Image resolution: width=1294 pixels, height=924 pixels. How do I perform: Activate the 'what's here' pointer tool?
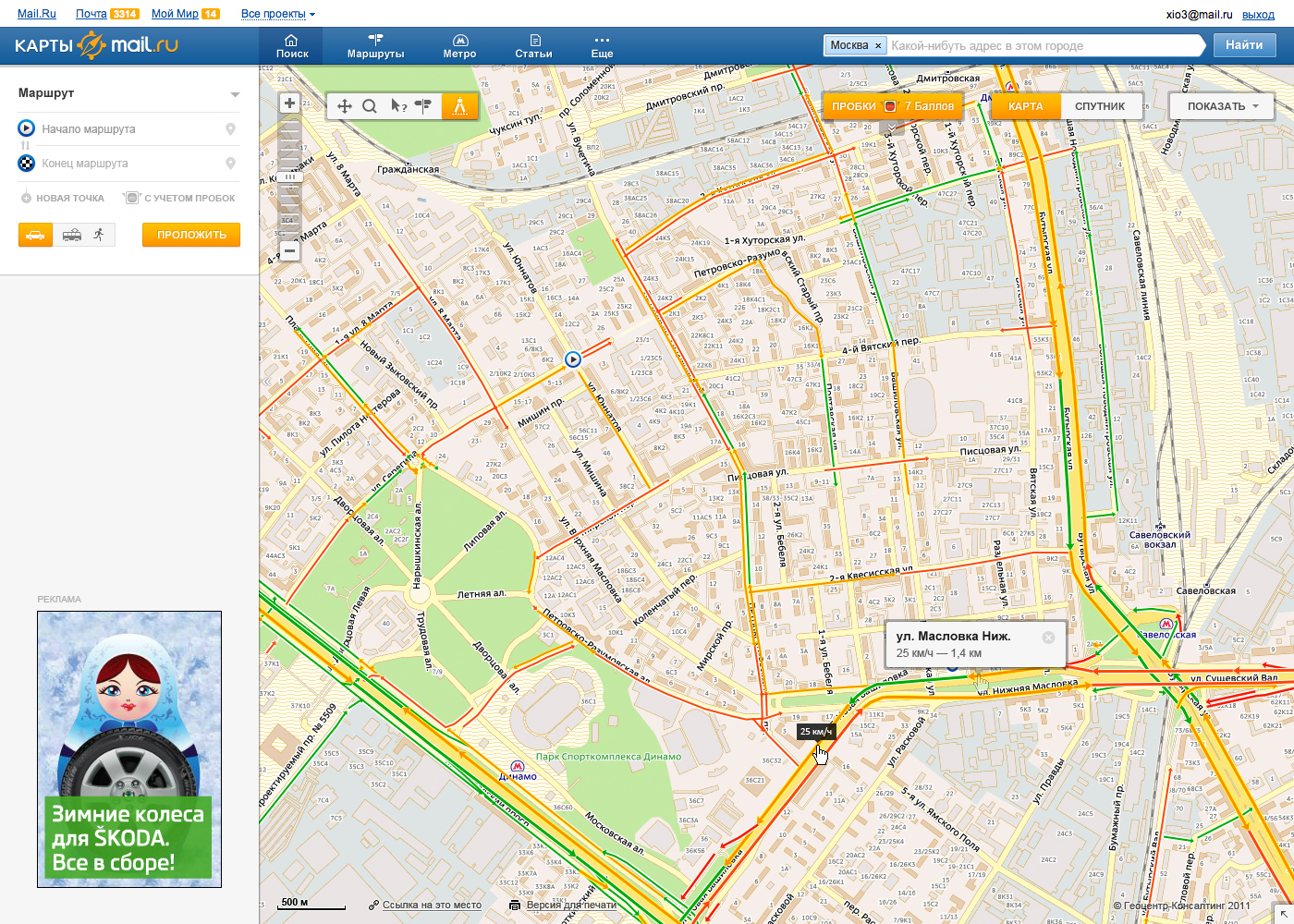tap(398, 106)
